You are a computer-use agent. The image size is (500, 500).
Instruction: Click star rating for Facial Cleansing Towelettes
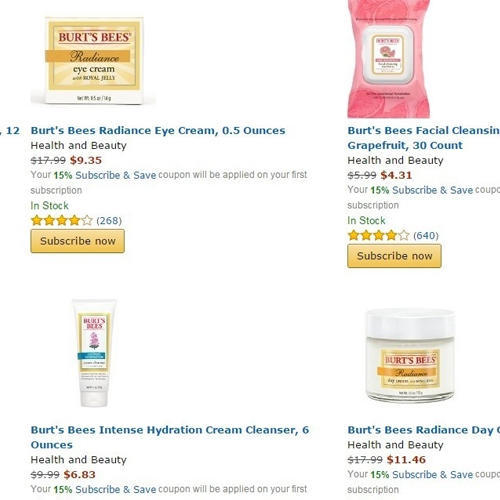(x=378, y=235)
